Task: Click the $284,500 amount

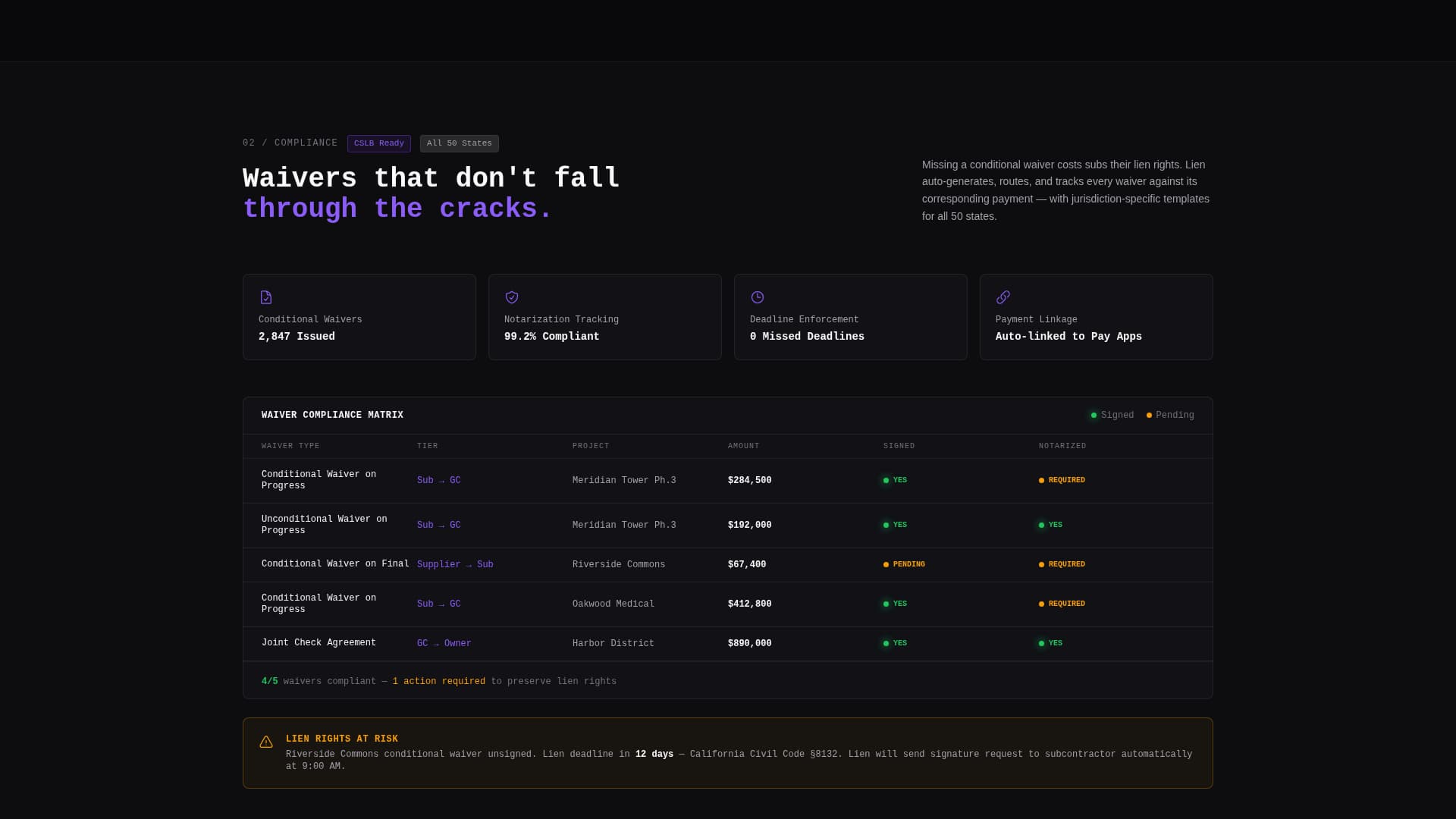Action: coord(750,481)
